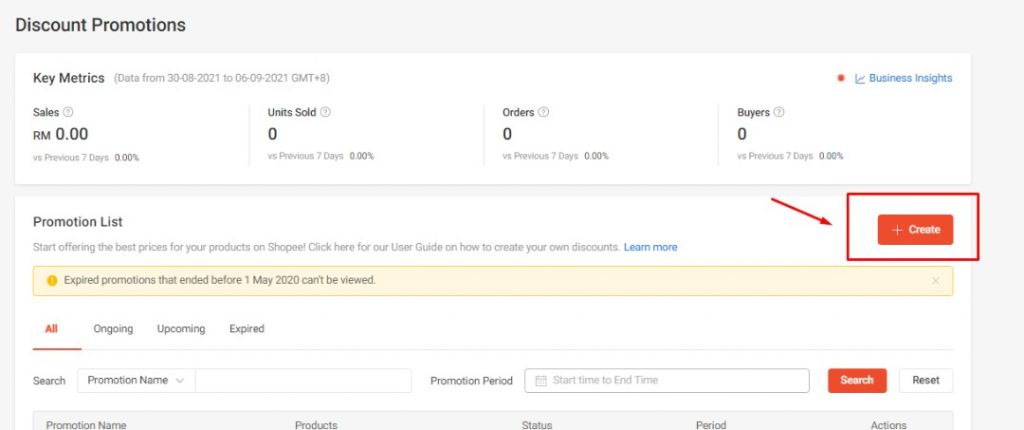Click the yellow warning icon in notice
This screenshot has width=1024, height=430.
52,281
